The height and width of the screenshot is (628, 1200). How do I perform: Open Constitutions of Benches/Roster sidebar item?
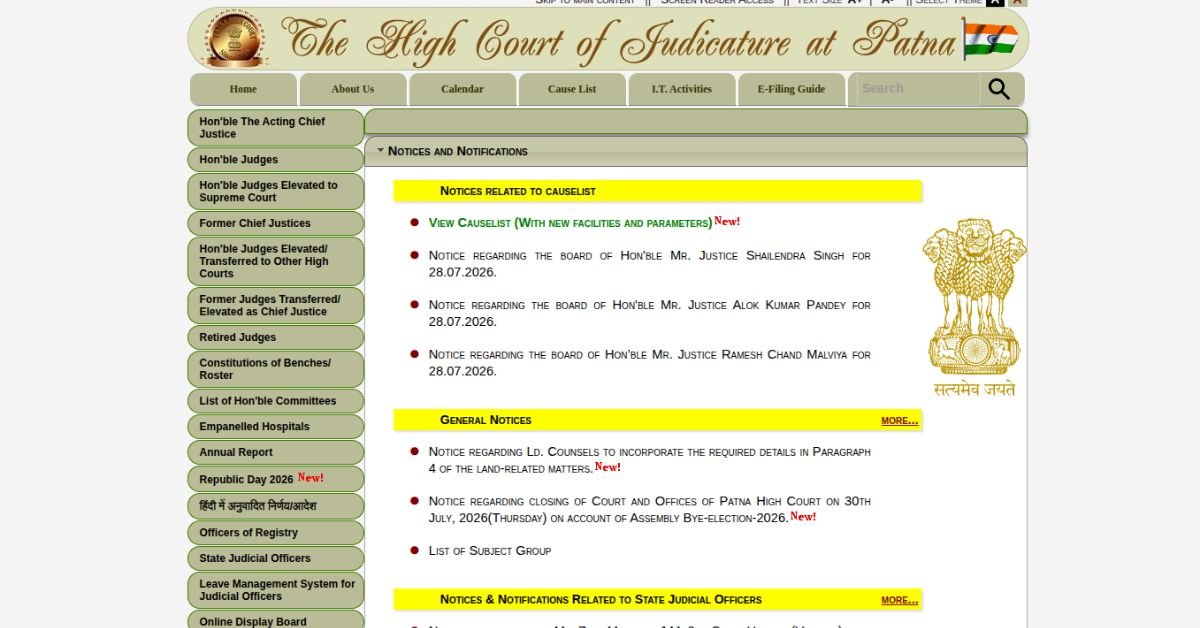[x=275, y=369]
